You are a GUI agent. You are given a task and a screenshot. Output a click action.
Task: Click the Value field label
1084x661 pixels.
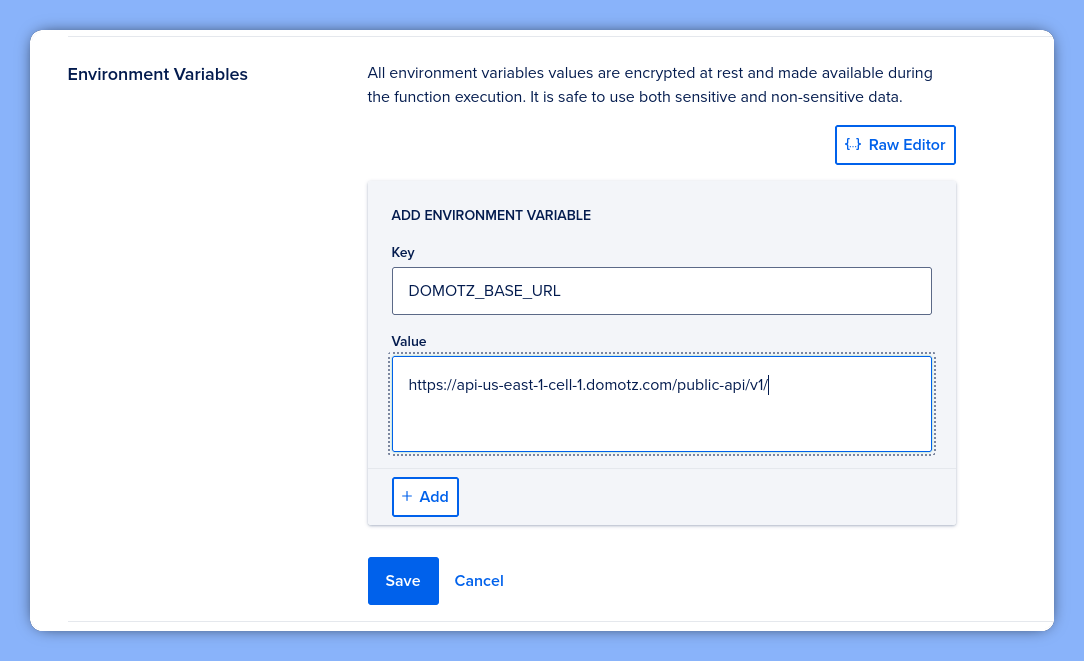click(x=409, y=341)
